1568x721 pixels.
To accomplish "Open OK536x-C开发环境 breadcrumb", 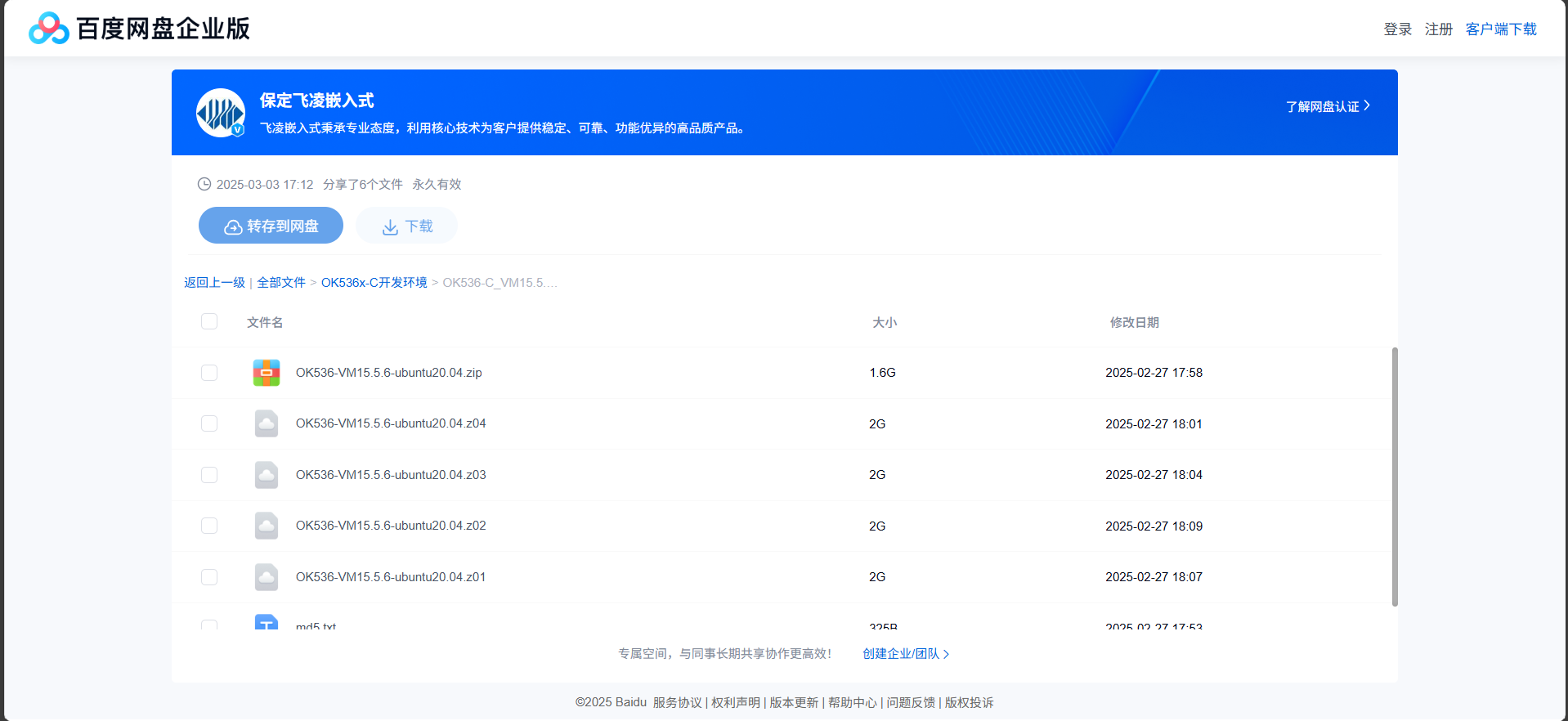I will (x=374, y=282).
